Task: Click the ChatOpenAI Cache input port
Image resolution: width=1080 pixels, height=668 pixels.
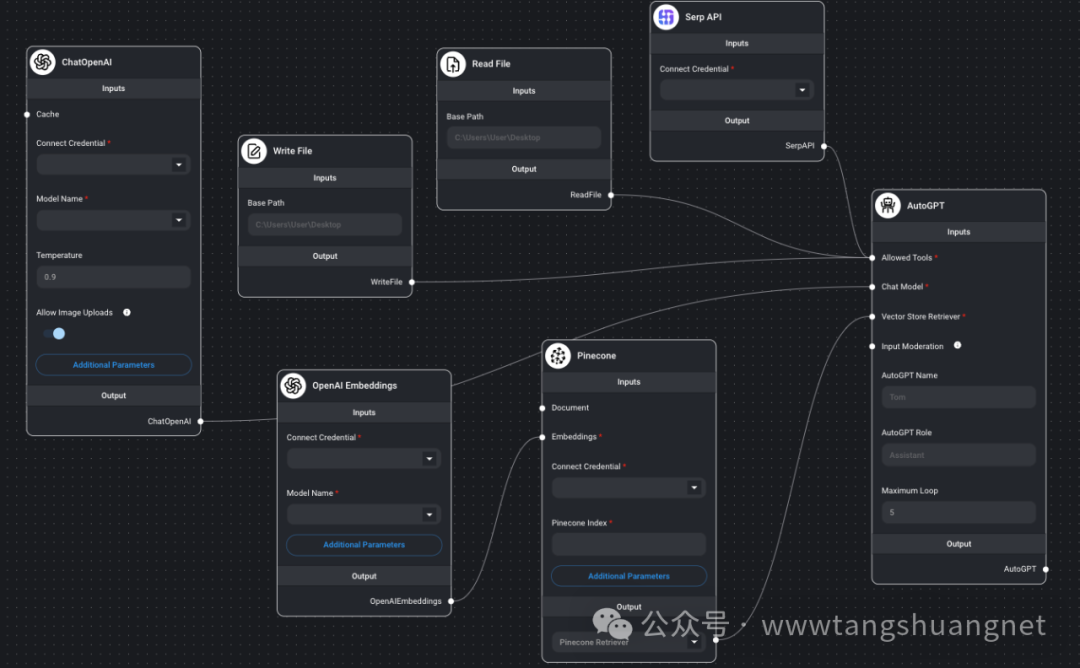Action: pyautogui.click(x=27, y=114)
